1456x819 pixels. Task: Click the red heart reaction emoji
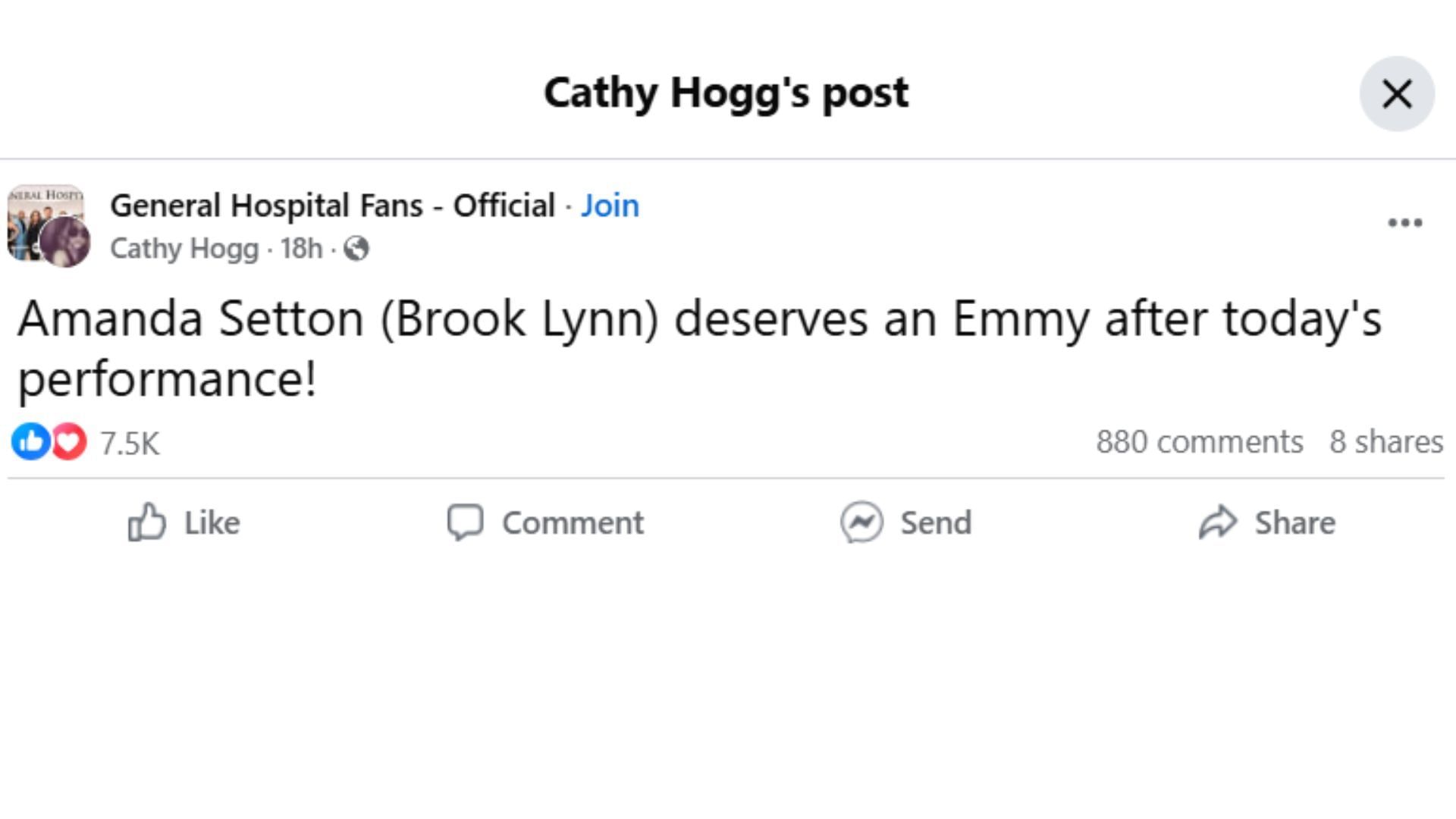coord(69,441)
